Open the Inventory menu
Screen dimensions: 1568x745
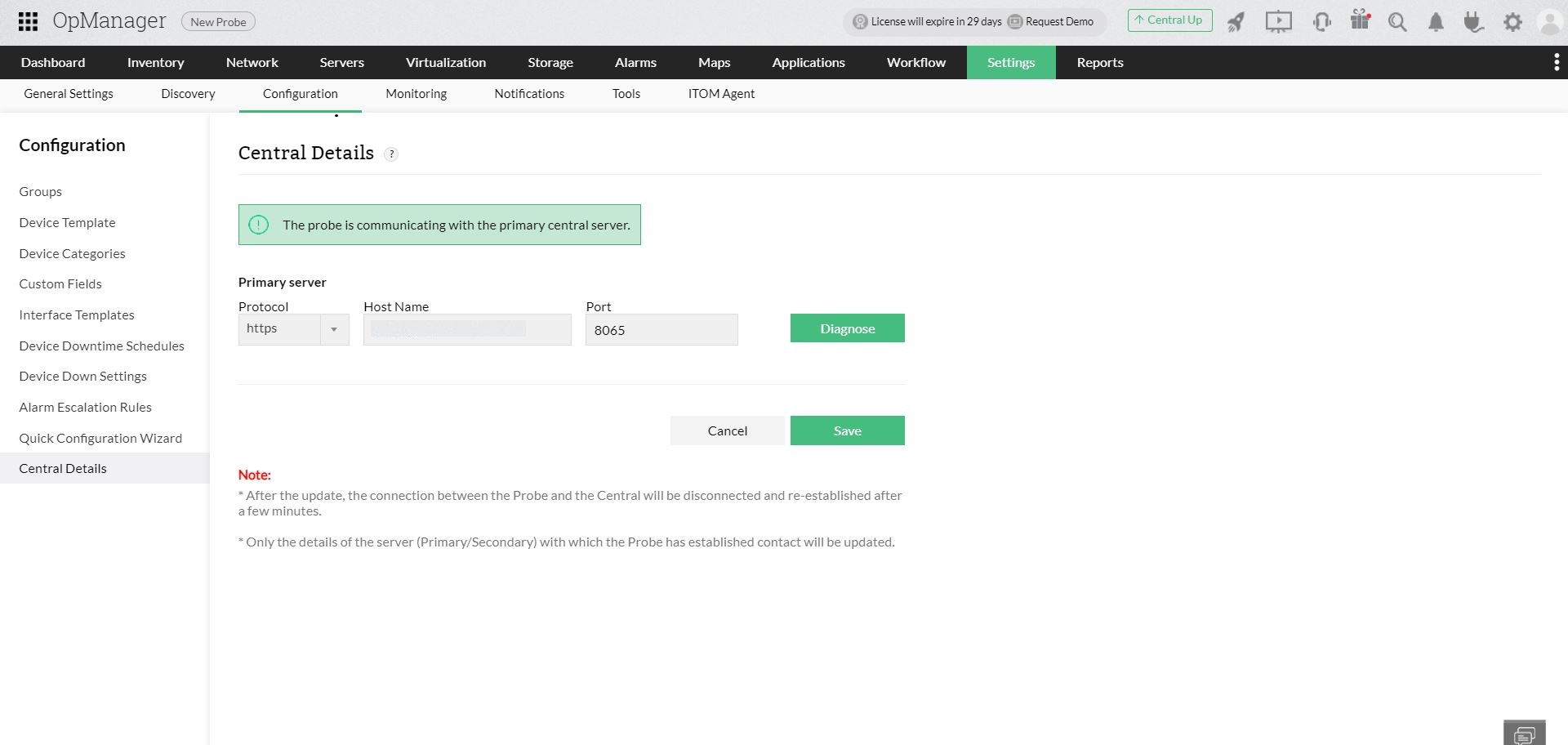156,62
